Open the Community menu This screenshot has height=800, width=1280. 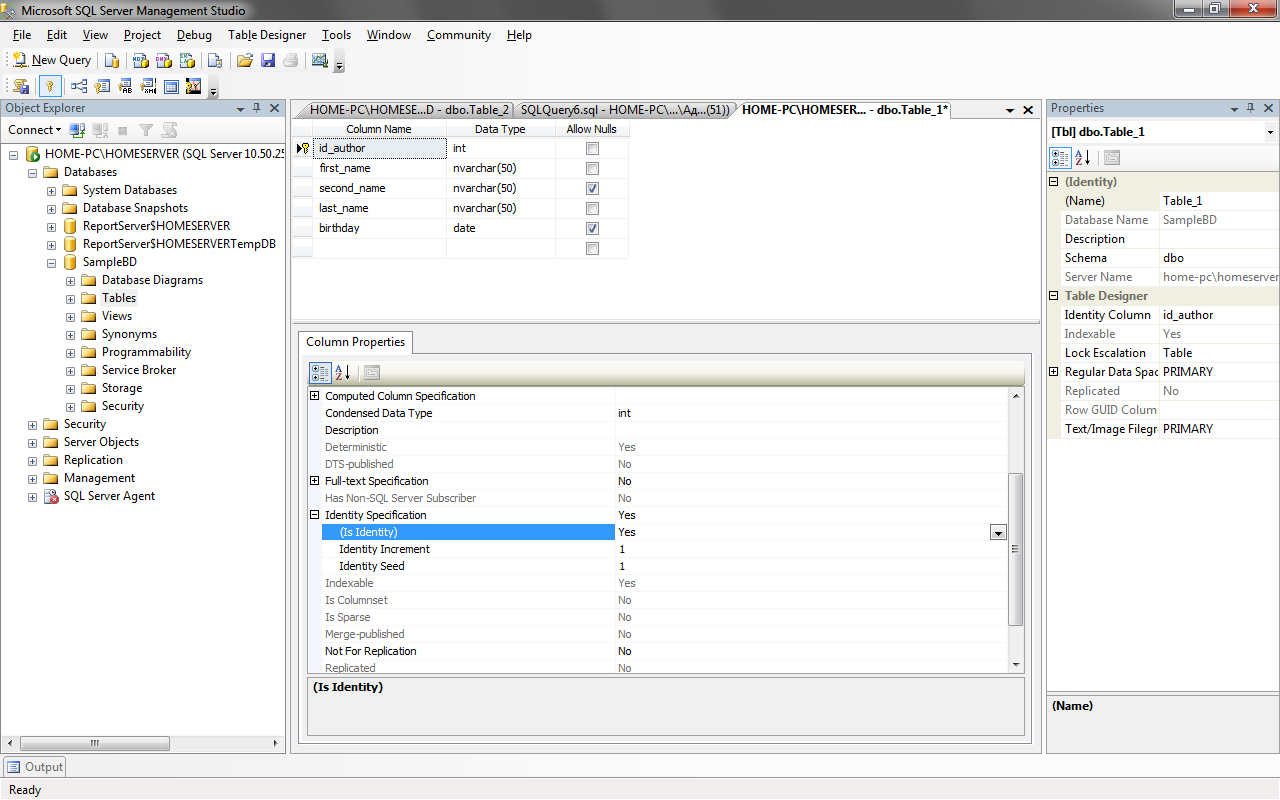pyautogui.click(x=459, y=35)
